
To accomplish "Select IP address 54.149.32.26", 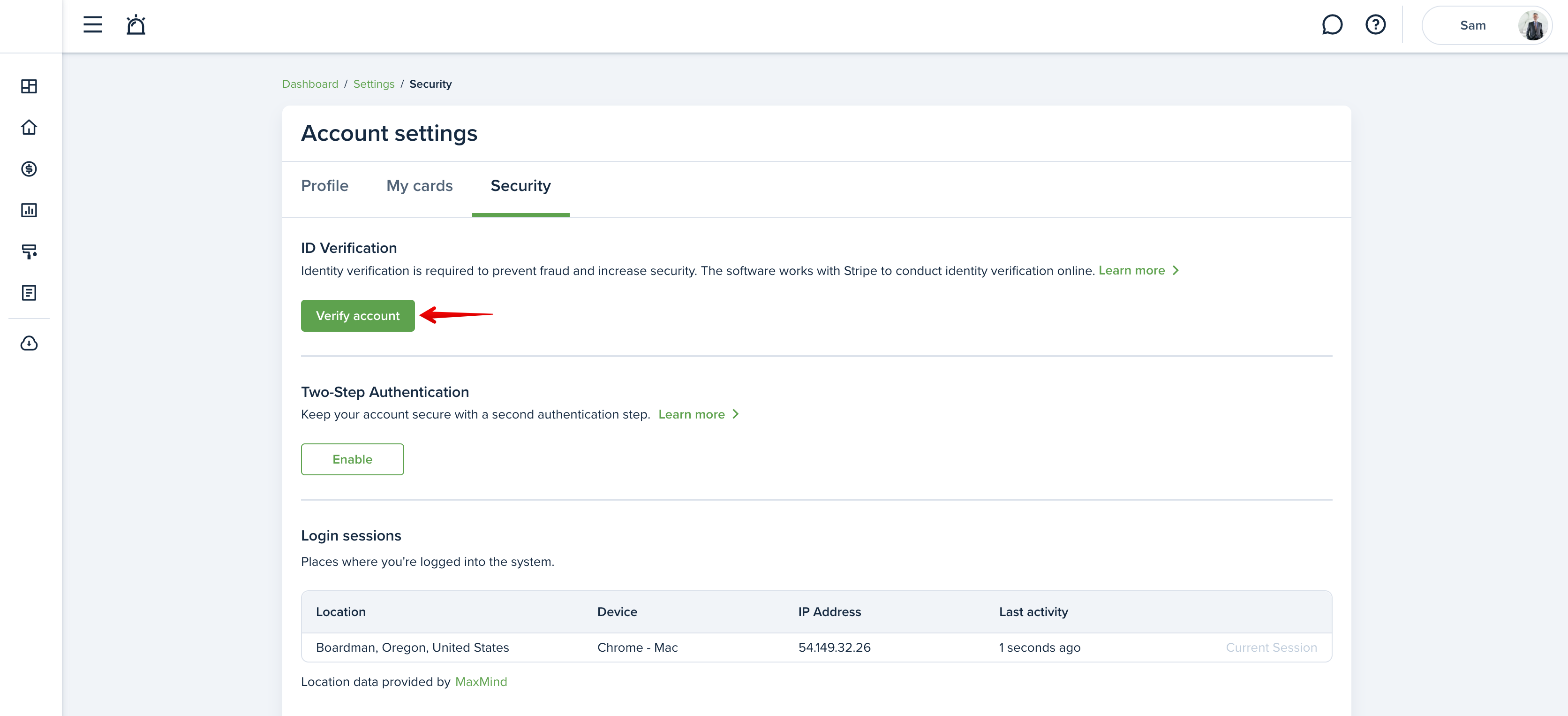I will [x=834, y=647].
